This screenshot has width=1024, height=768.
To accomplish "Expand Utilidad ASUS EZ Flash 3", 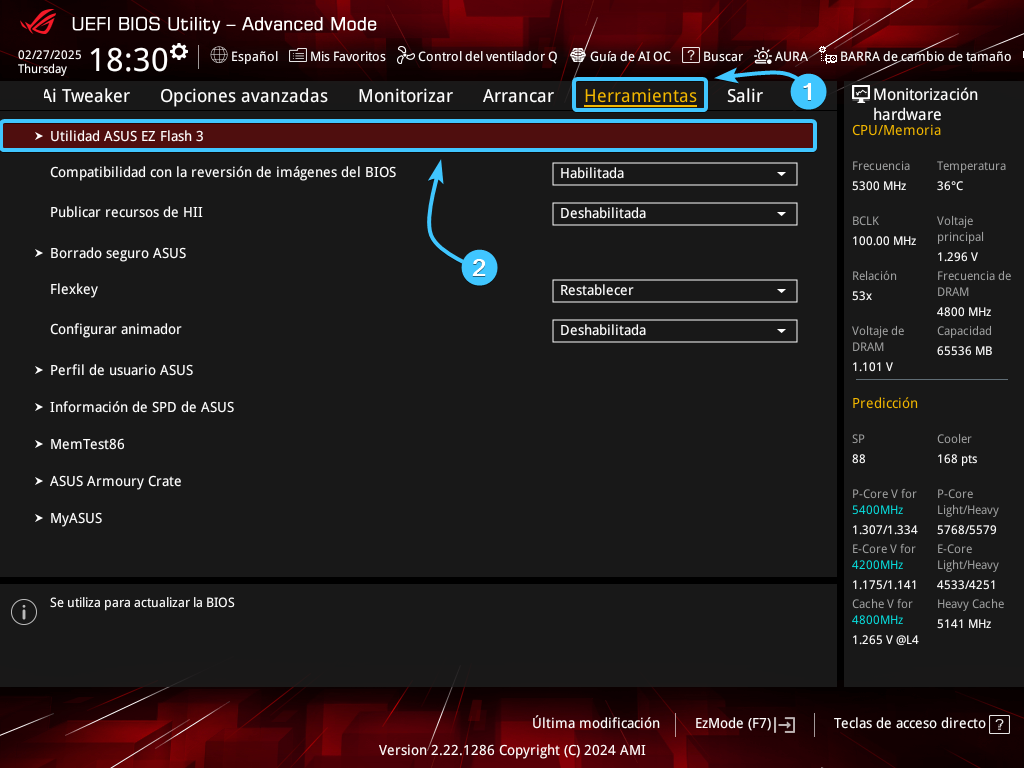I will [x=408, y=136].
